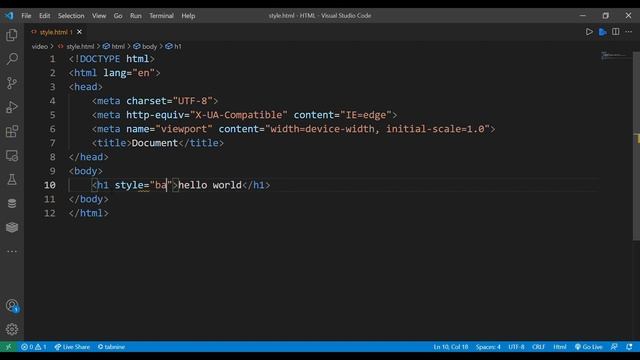Show errors and warnings panel
The height and width of the screenshot is (360, 640).
click(x=34, y=347)
